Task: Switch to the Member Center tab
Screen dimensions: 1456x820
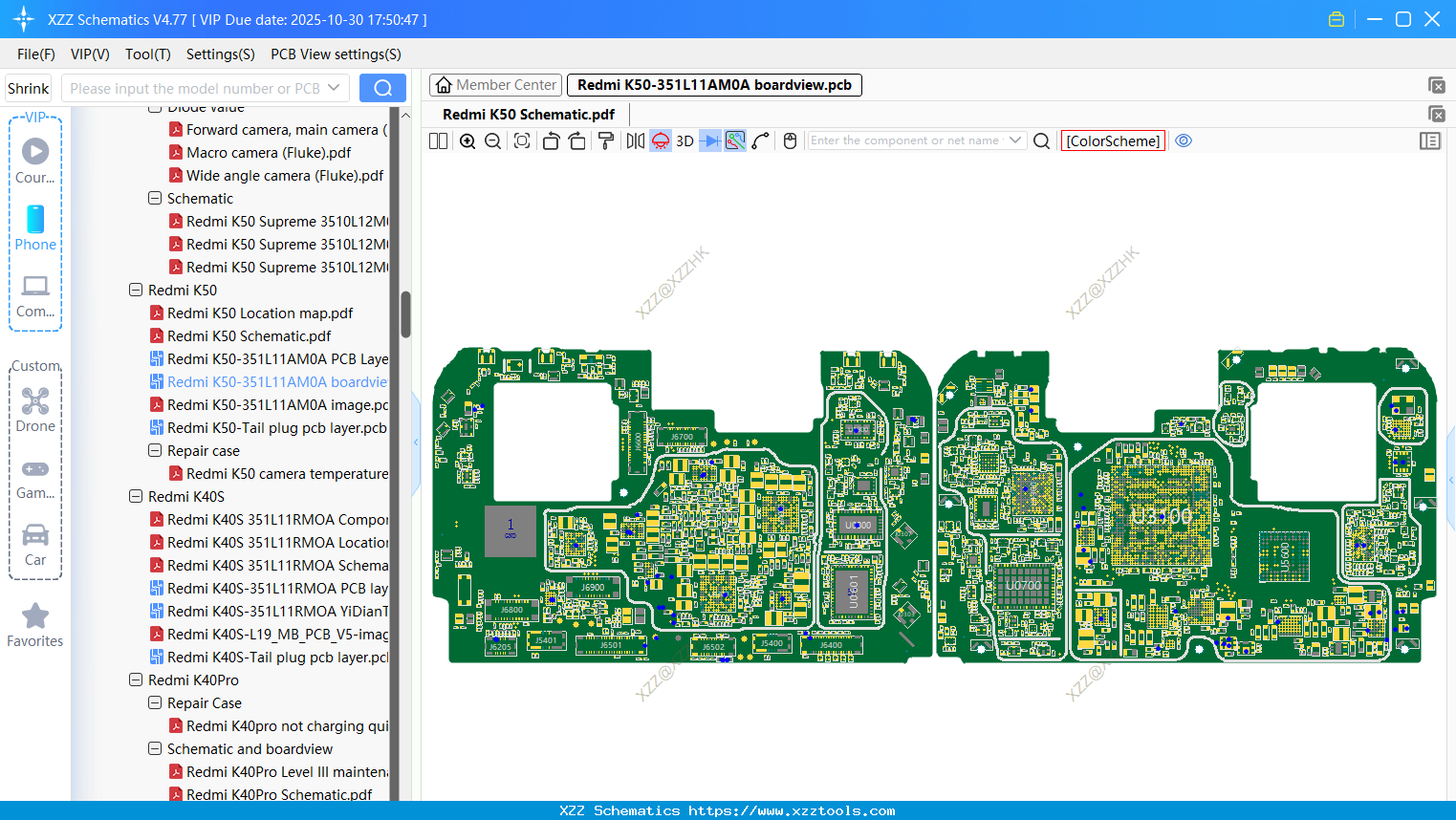Action: coord(495,85)
